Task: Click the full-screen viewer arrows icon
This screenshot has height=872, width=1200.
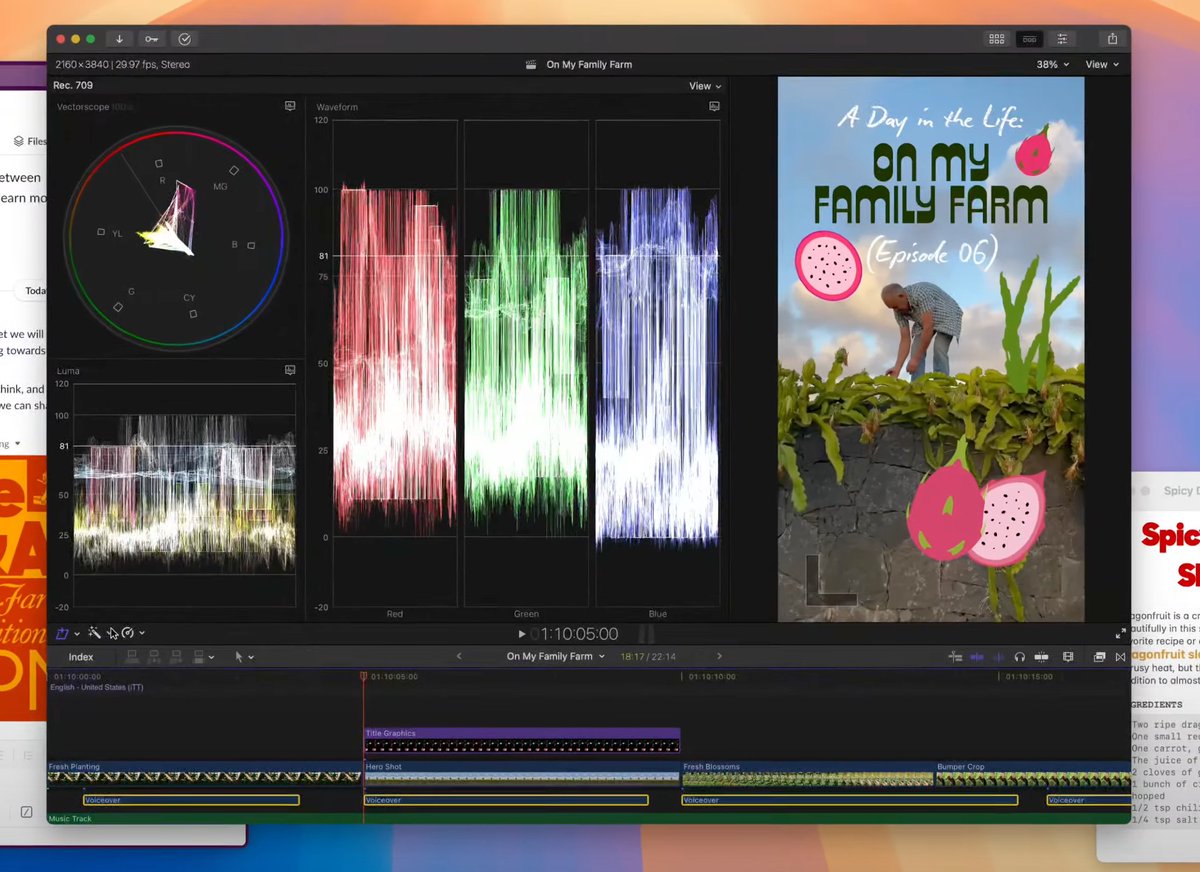Action: [x=1120, y=634]
